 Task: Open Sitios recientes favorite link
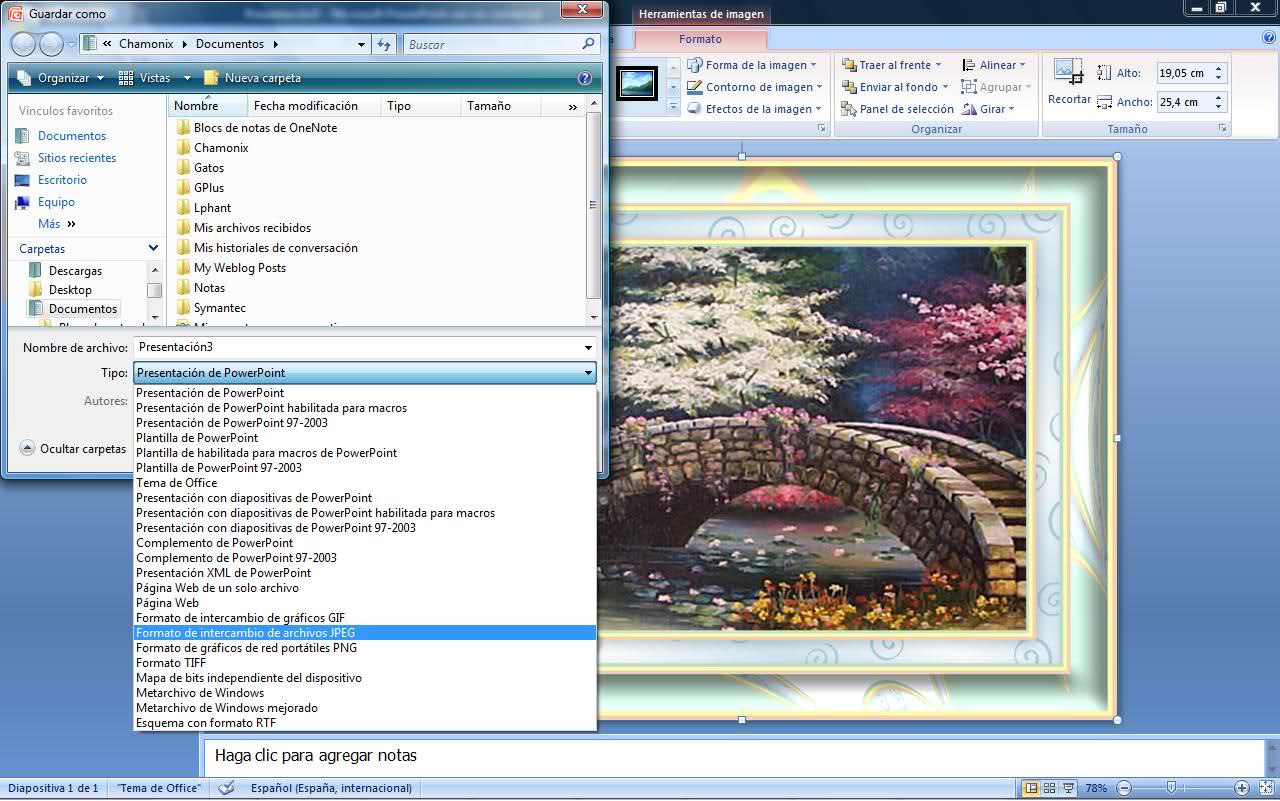pyautogui.click(x=77, y=158)
